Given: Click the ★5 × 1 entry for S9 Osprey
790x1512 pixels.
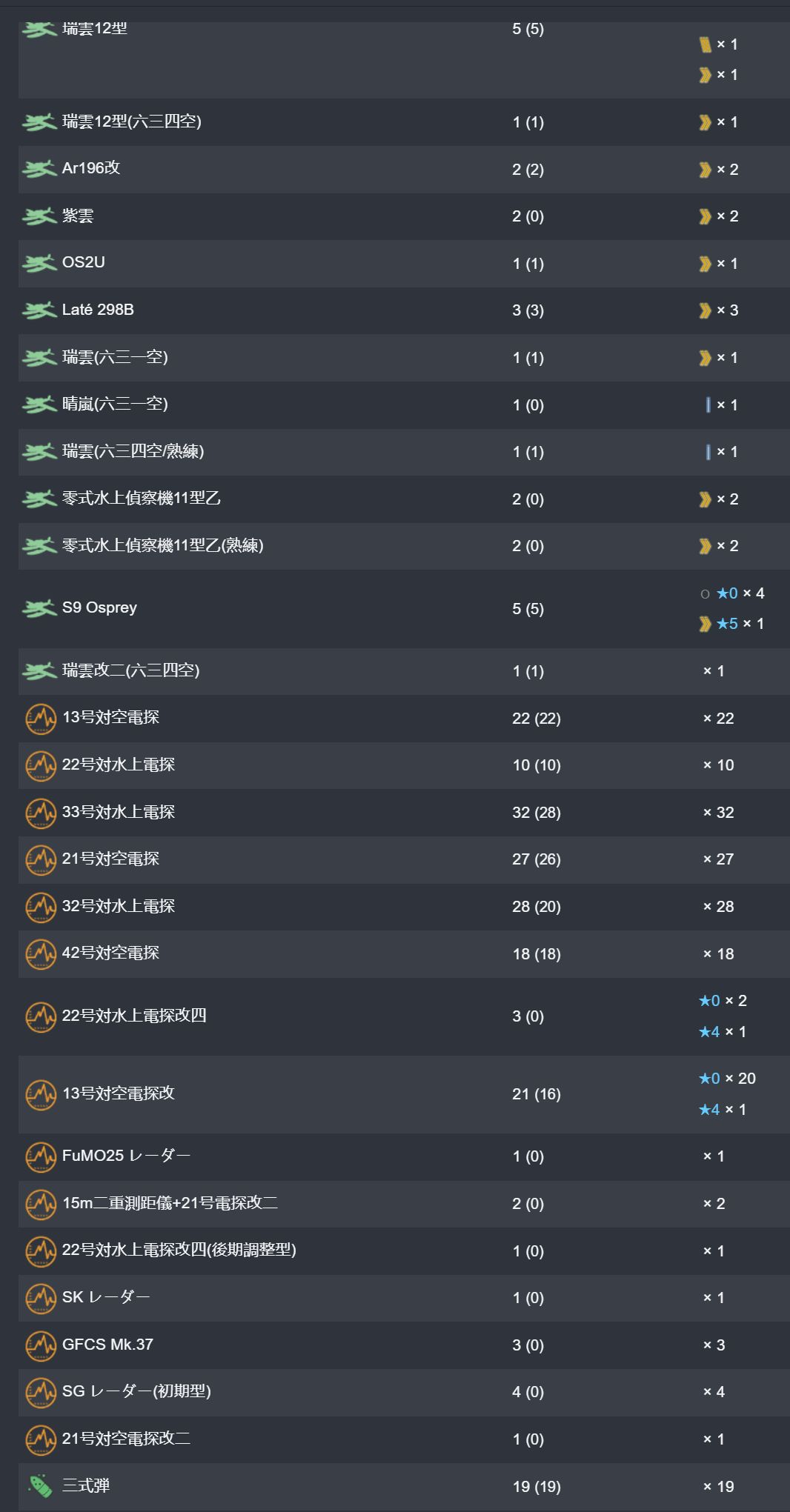Looking at the screenshot, I should pyautogui.click(x=731, y=624).
